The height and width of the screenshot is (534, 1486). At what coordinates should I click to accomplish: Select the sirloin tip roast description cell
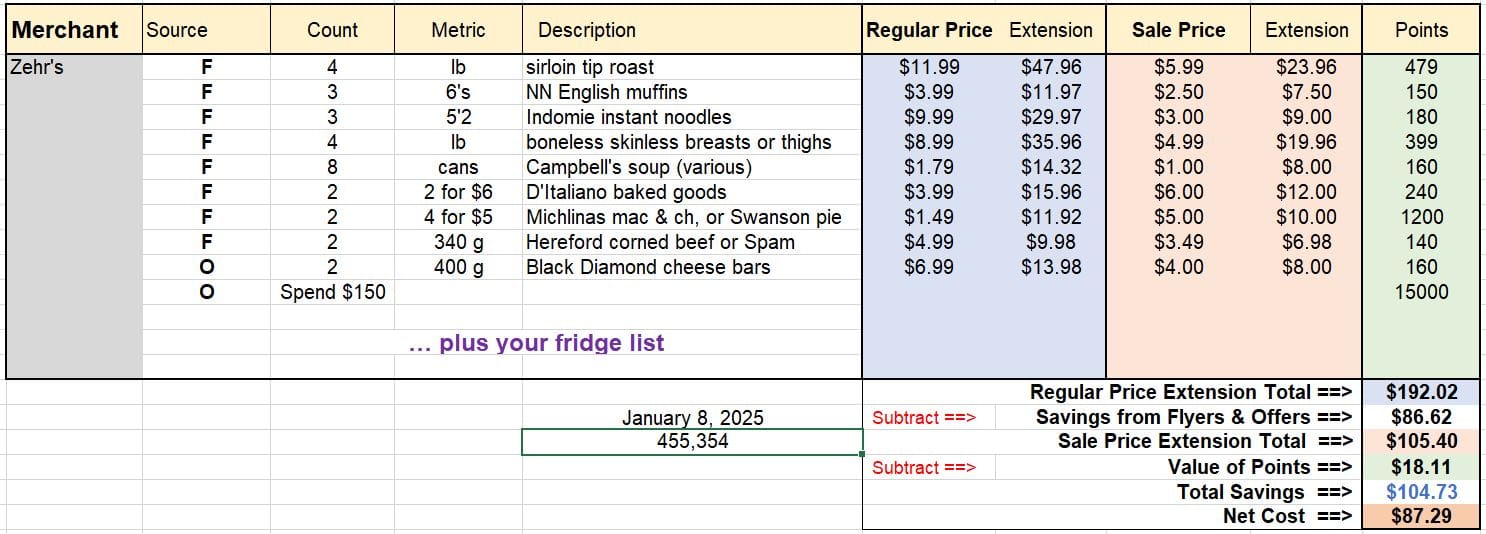(692, 67)
